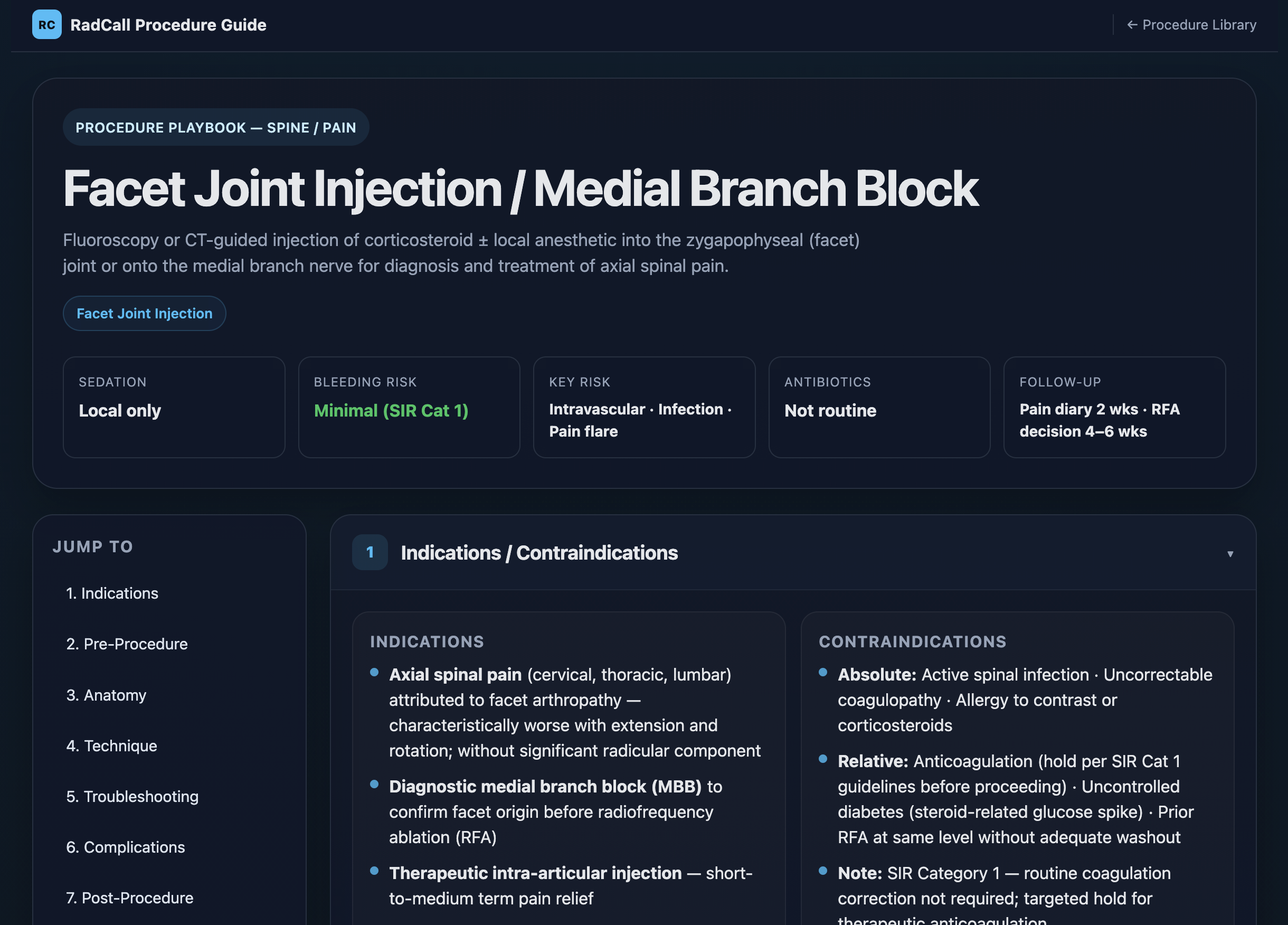The height and width of the screenshot is (925, 1288).
Task: Click the RadCall Procedure Guide title
Action: pos(168,24)
